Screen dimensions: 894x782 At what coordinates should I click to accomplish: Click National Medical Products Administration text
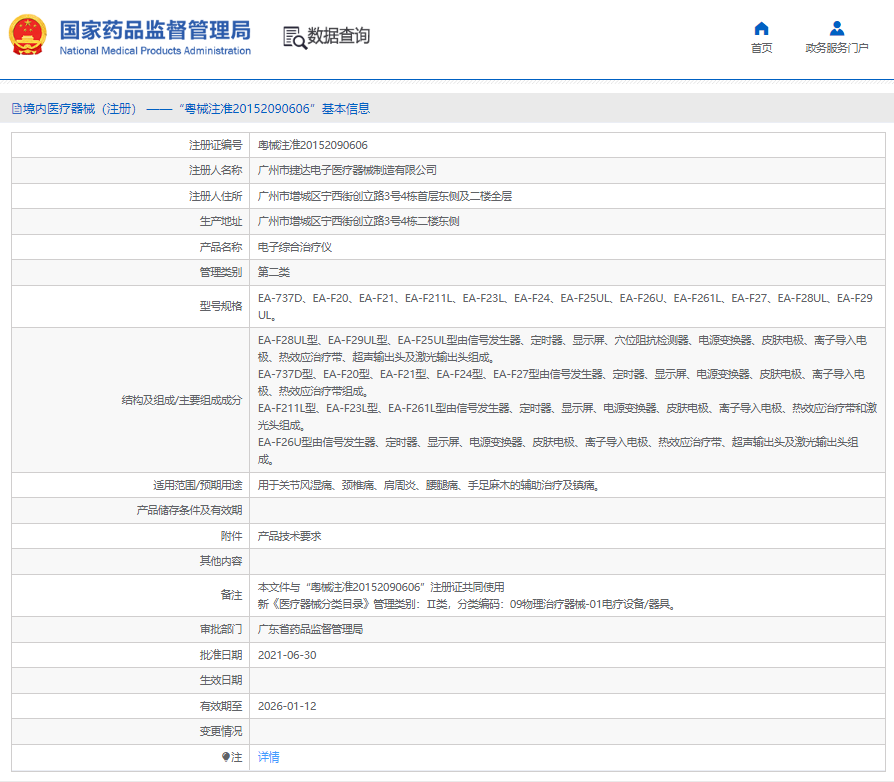click(155, 51)
